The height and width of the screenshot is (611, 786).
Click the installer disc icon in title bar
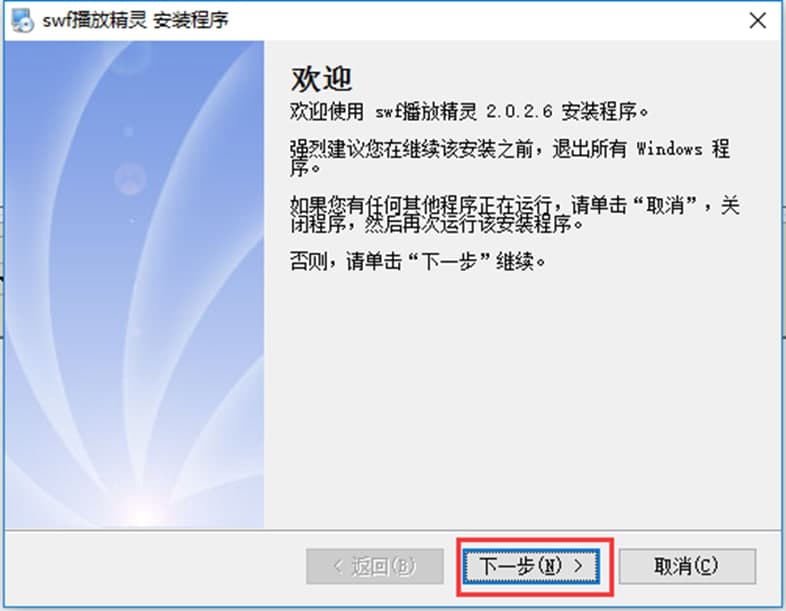tap(22, 21)
